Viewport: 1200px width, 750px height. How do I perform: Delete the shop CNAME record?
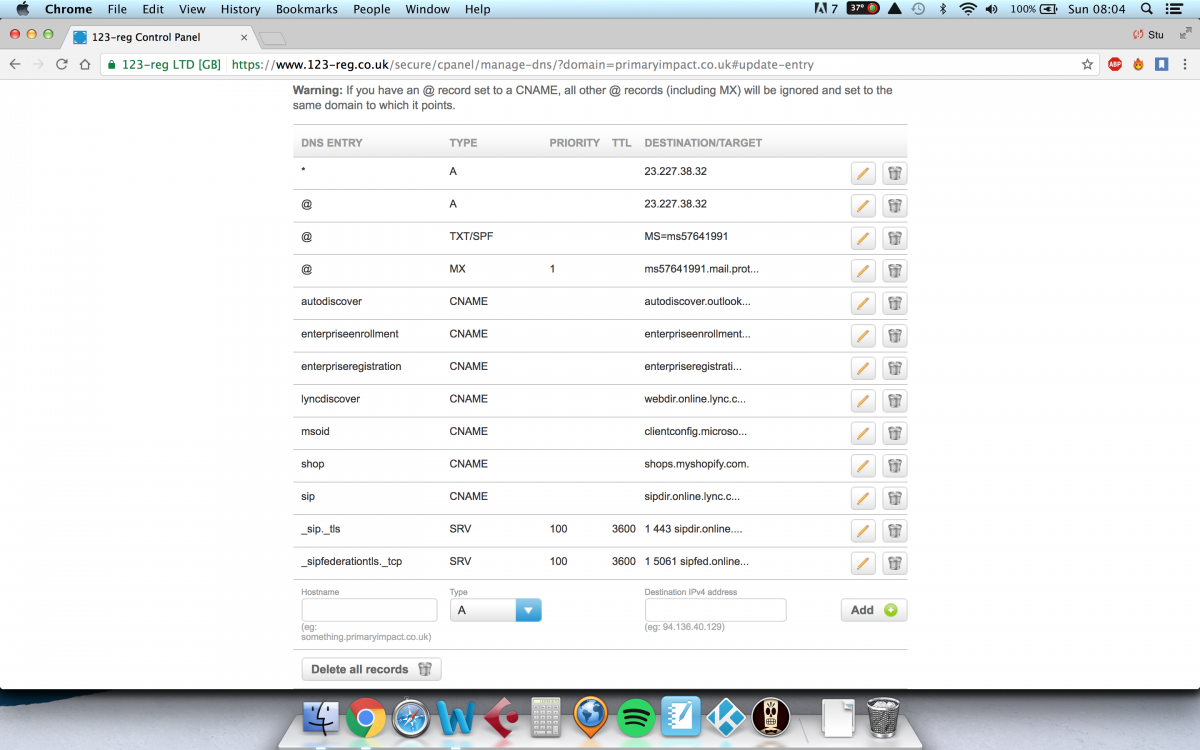click(895, 466)
